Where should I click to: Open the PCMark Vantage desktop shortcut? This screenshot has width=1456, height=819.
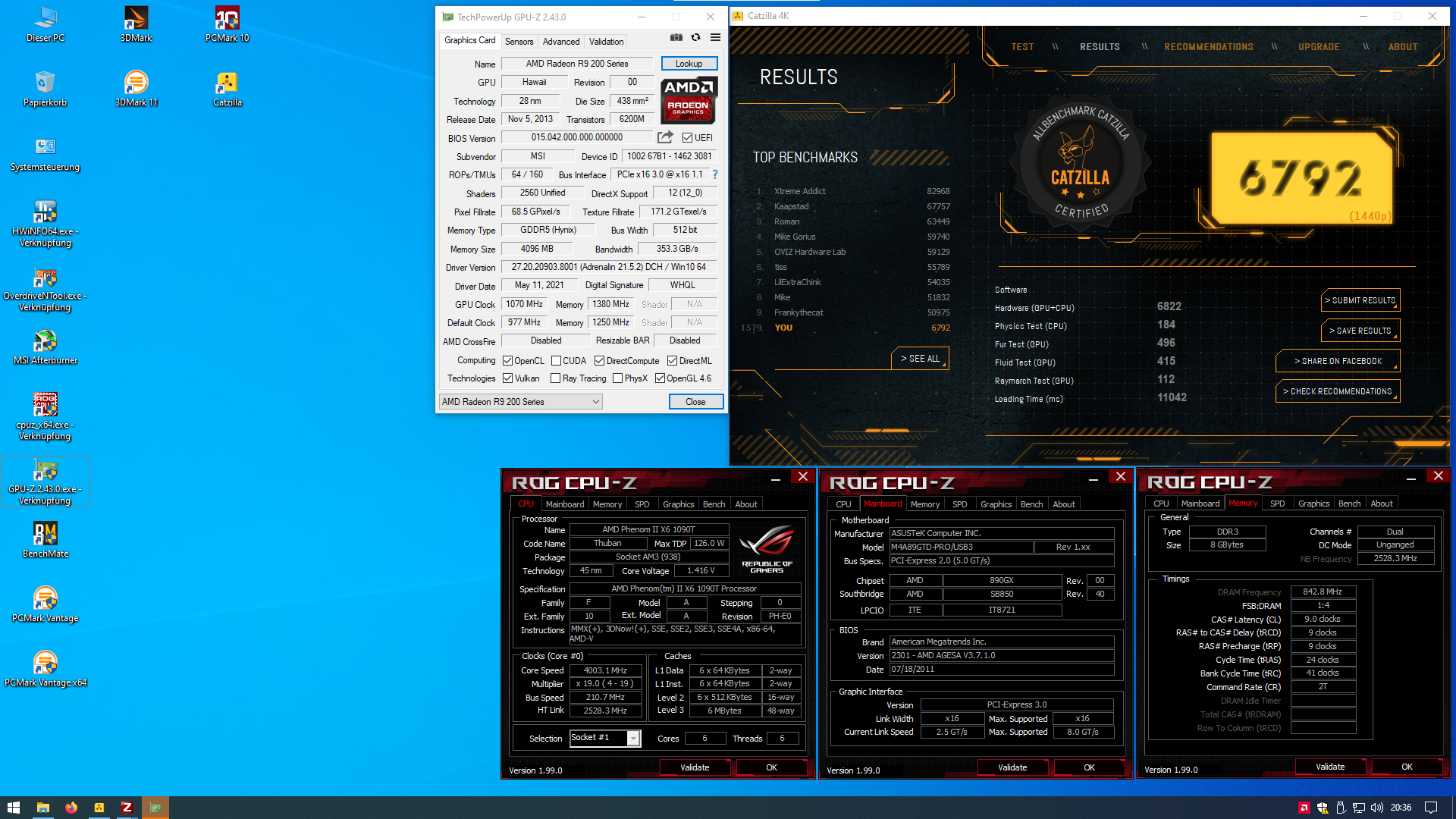[x=45, y=604]
